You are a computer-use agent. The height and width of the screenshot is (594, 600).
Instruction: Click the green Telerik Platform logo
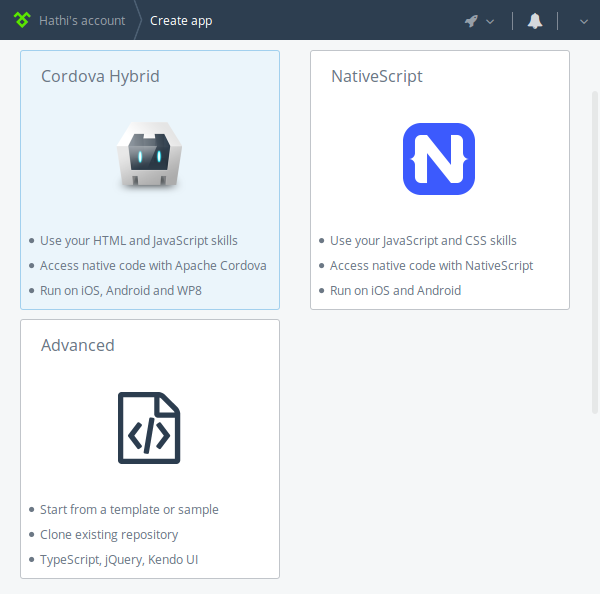22,20
